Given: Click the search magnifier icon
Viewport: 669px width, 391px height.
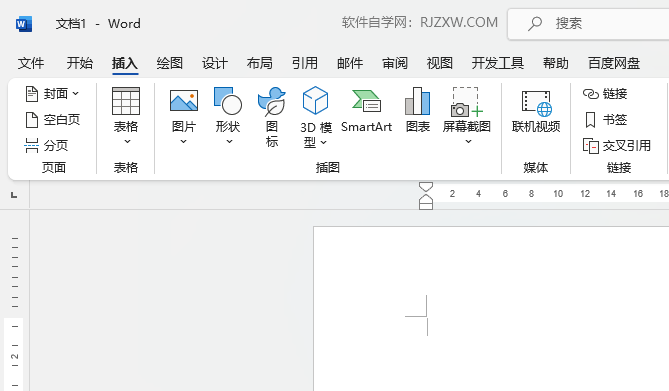Looking at the screenshot, I should coord(535,23).
